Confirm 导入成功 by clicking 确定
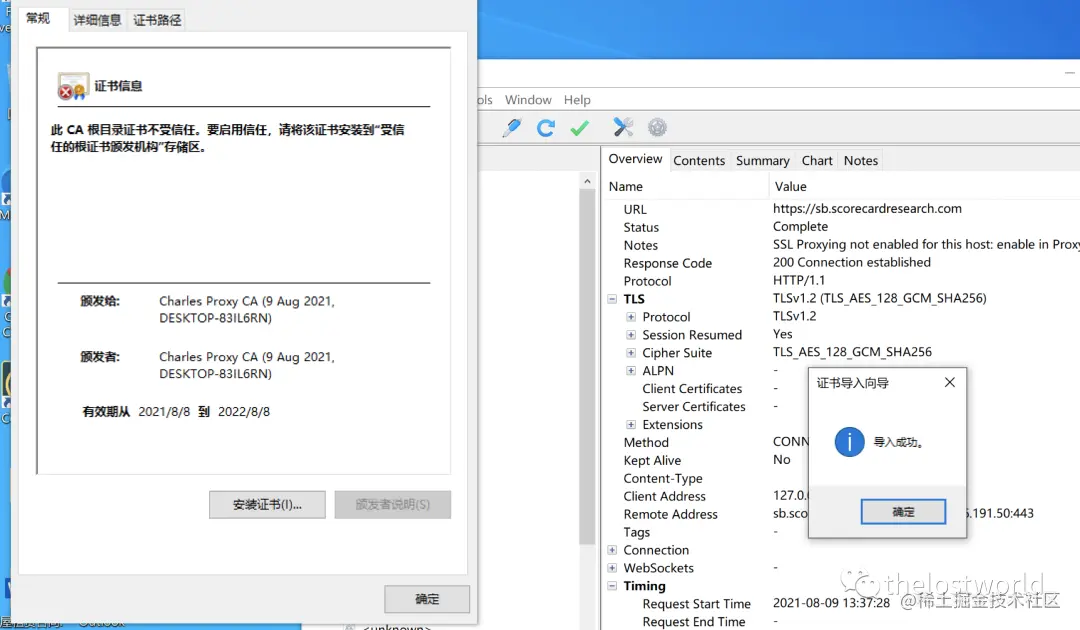1080x630 pixels. 903,512
